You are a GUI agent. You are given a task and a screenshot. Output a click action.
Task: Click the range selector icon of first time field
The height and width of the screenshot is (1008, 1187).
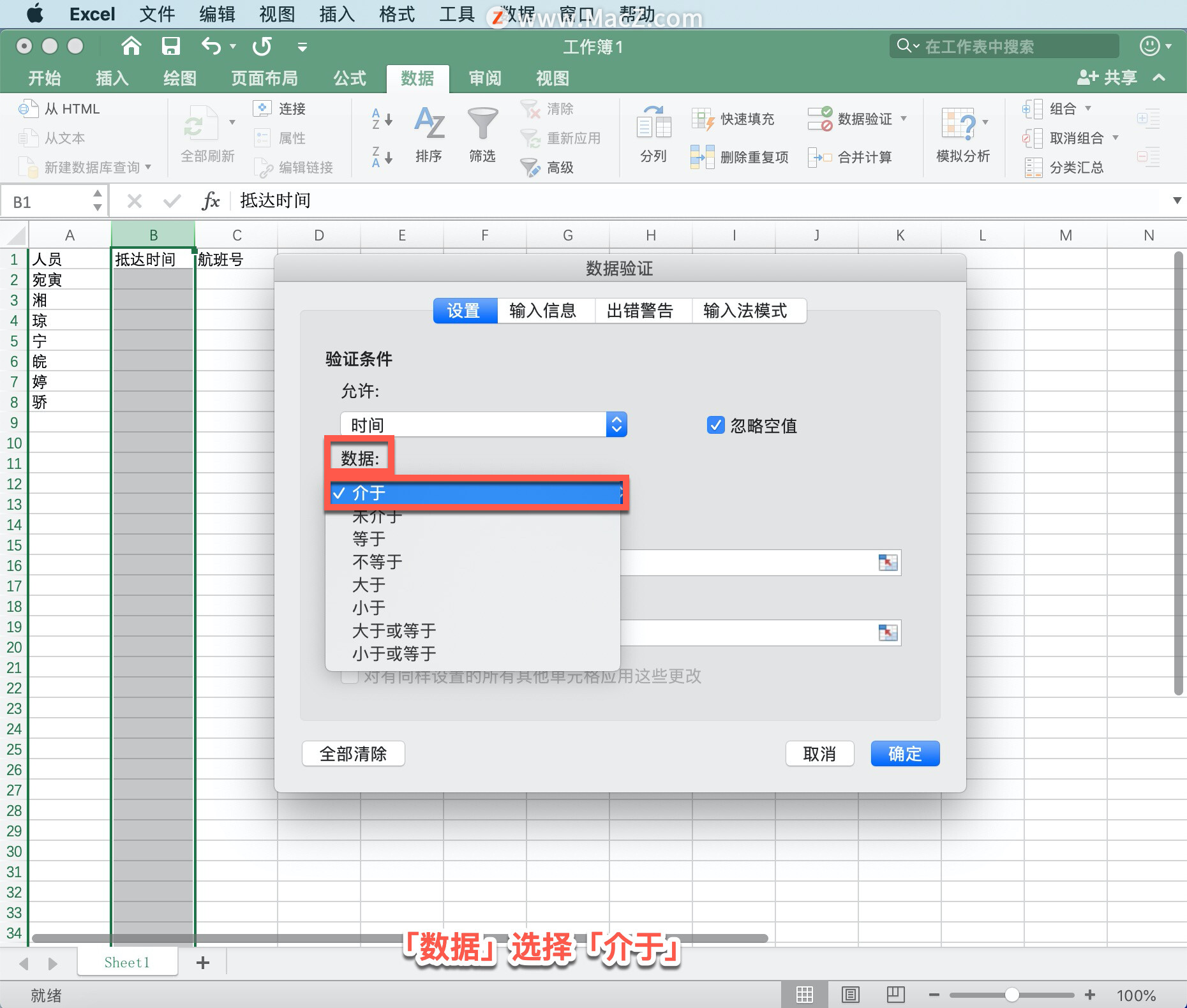[888, 563]
